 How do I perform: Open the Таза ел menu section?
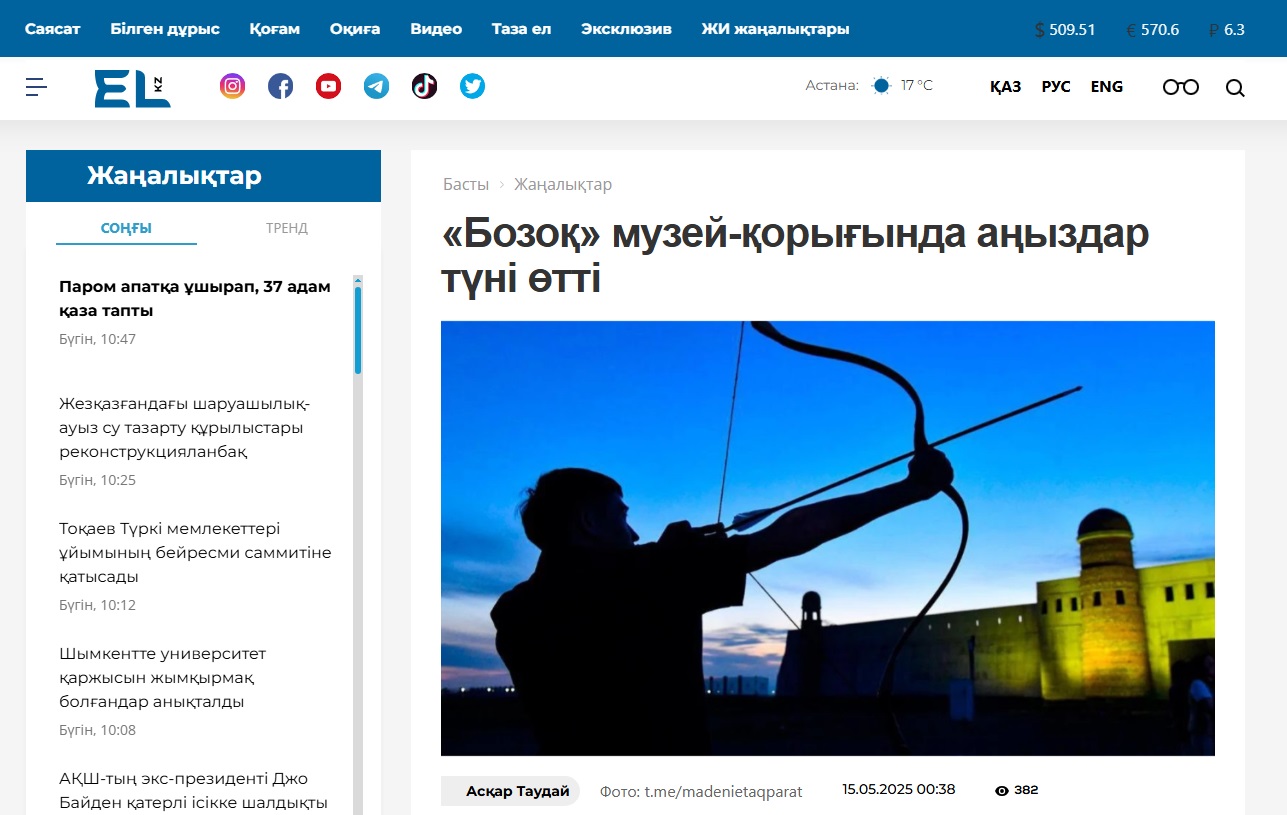(x=522, y=29)
